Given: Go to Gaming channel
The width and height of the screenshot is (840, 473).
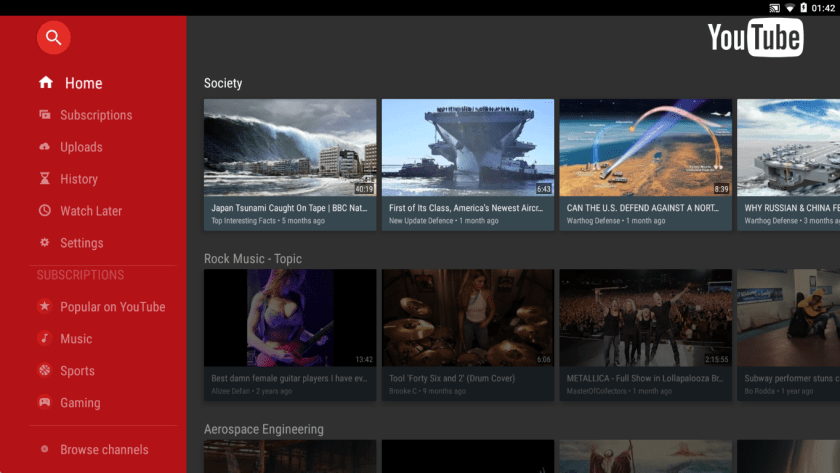Looking at the screenshot, I should (x=80, y=403).
